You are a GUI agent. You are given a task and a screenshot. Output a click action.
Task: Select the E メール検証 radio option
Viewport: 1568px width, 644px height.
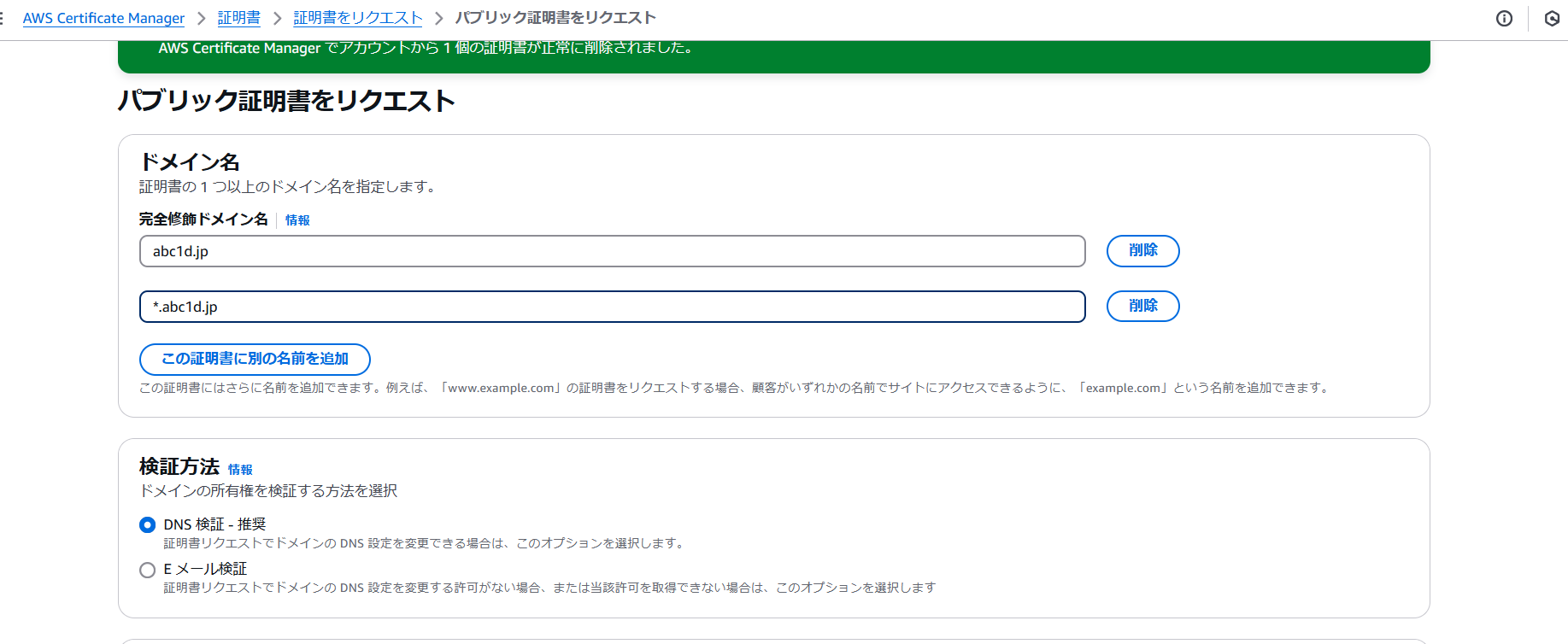(x=147, y=570)
